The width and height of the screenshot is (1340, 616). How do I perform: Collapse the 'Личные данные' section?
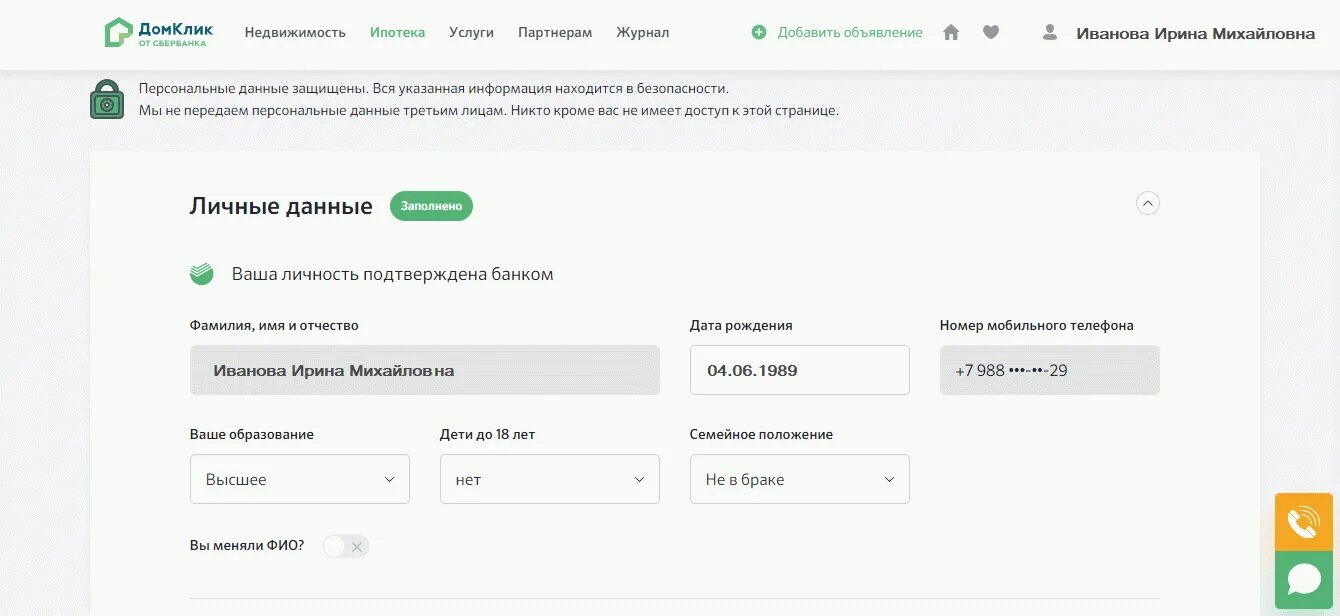(x=1148, y=204)
